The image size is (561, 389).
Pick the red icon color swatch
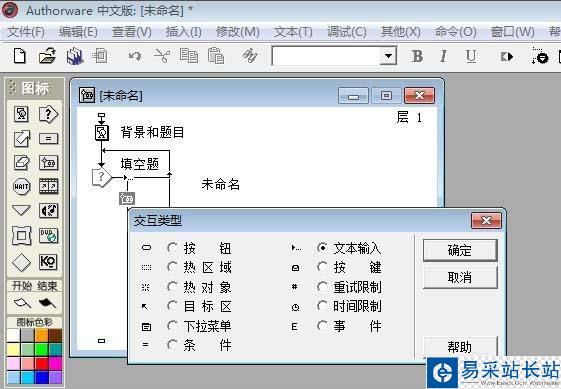point(42,364)
